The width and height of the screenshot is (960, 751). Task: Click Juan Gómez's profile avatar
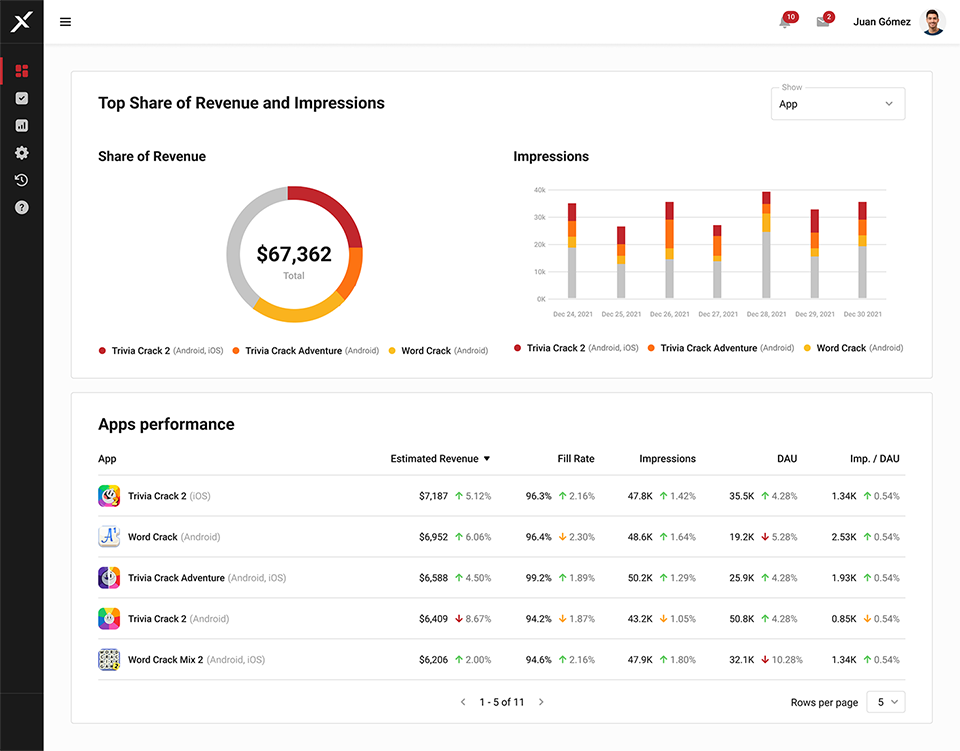pyautogui.click(x=932, y=22)
